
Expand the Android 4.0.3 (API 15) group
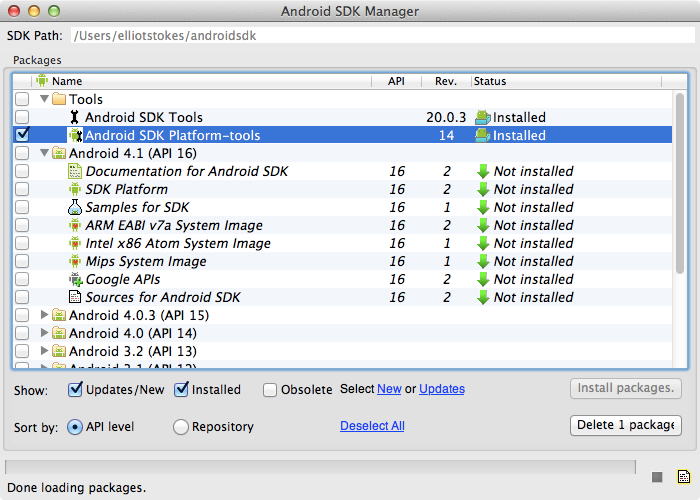(44, 315)
